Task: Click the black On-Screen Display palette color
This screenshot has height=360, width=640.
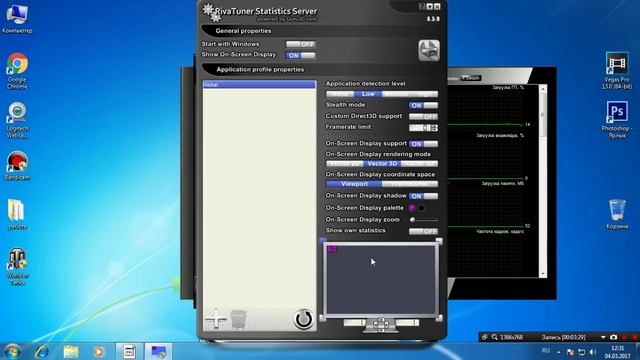Action: click(x=421, y=208)
